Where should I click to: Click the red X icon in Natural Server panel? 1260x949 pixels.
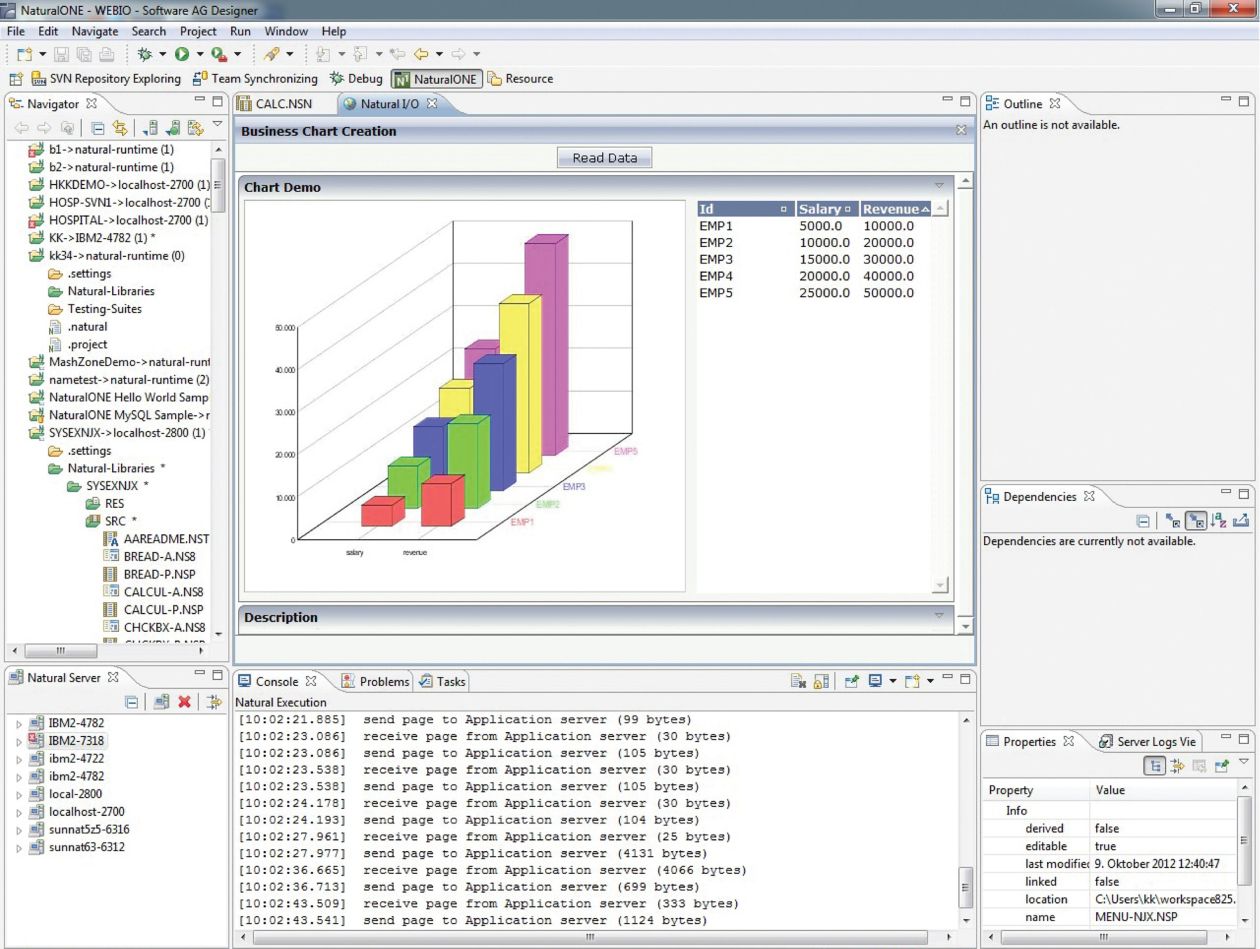coord(184,702)
